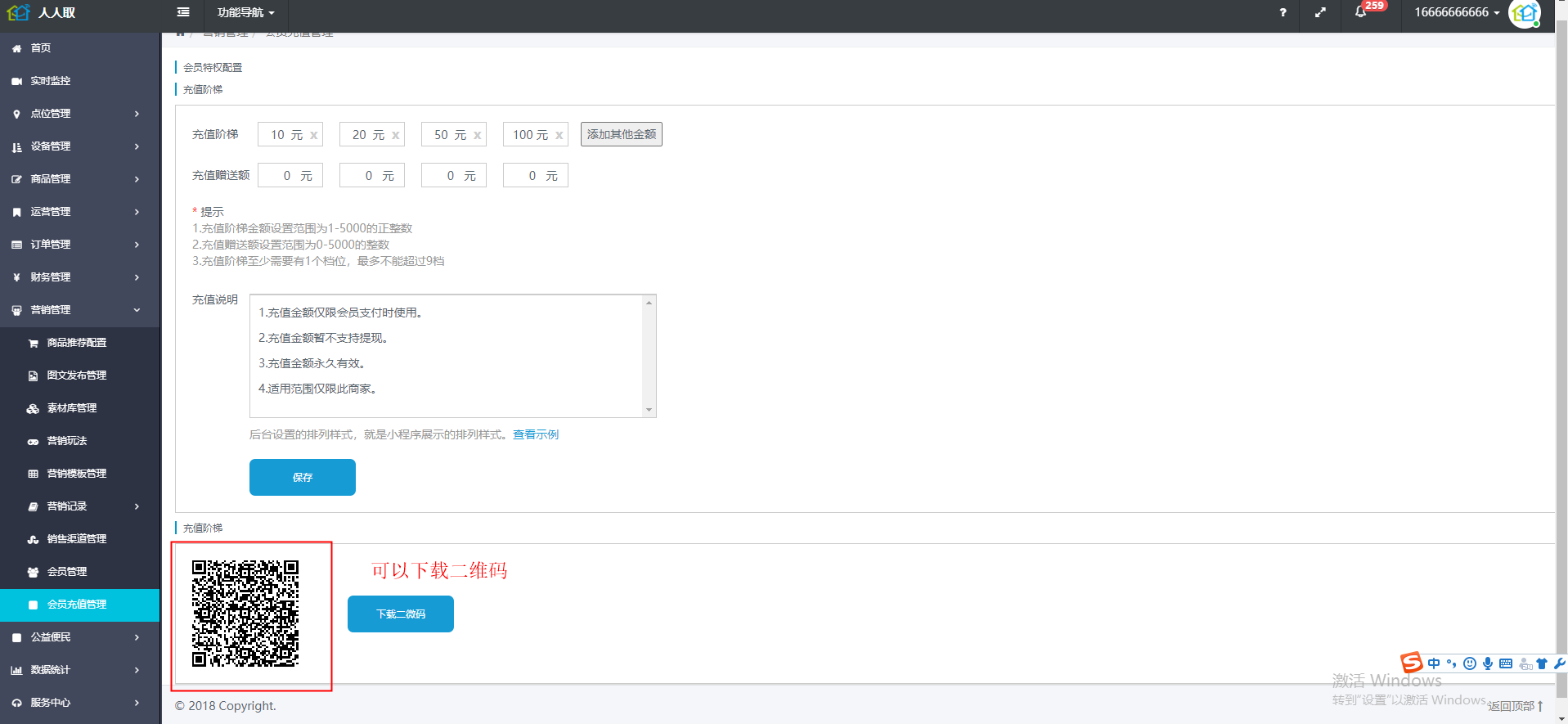
Task: Click the cart icon beside 商品推荐配置
Action: pos(33,343)
